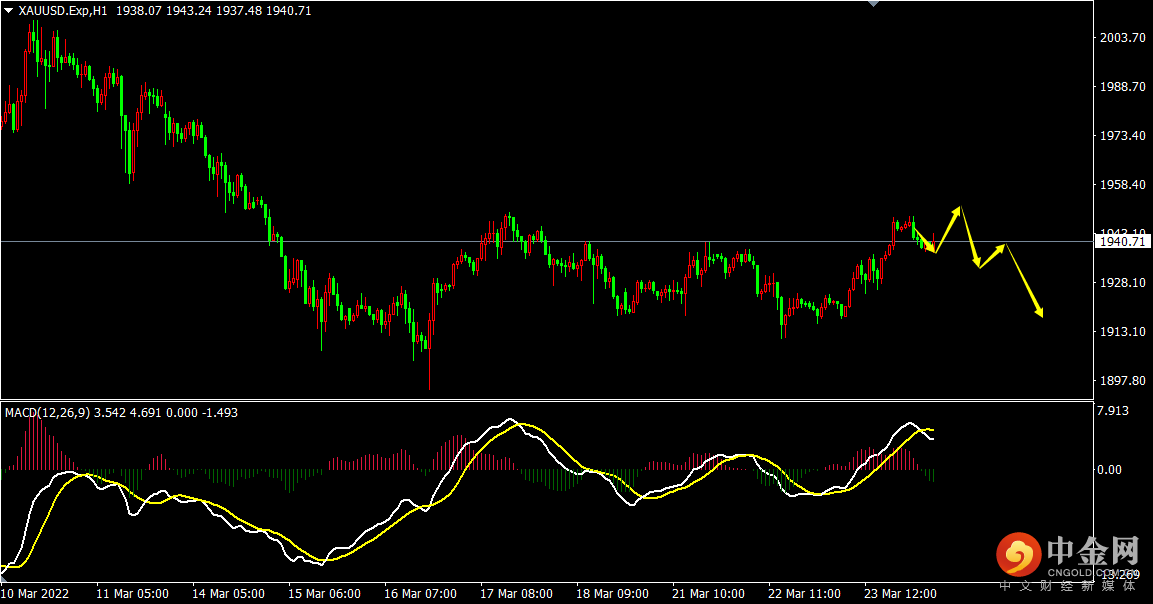1153x604 pixels.
Task: Click the 10 Mar 2022 date on the time axis
Action: [35, 593]
